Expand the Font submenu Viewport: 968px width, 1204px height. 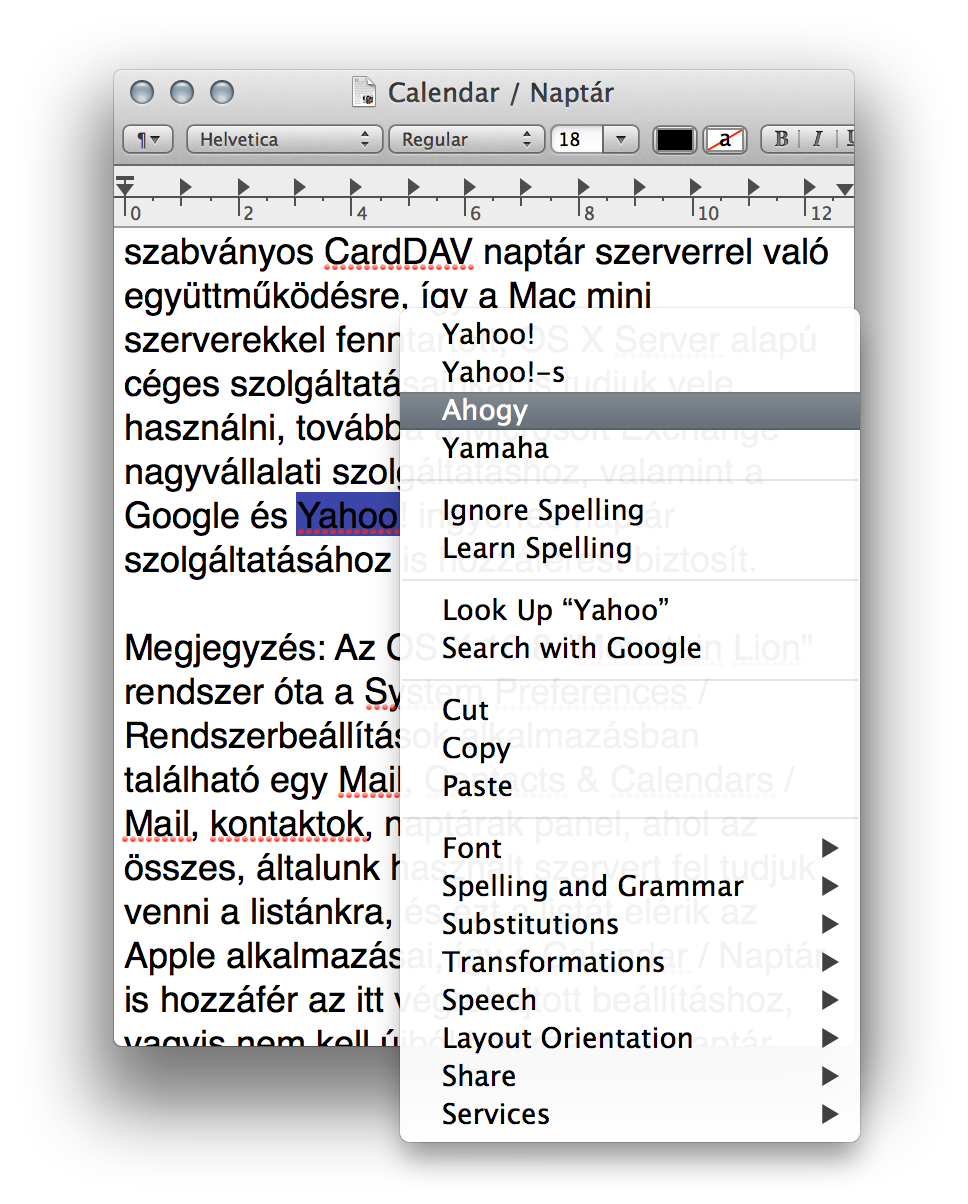pos(629,848)
